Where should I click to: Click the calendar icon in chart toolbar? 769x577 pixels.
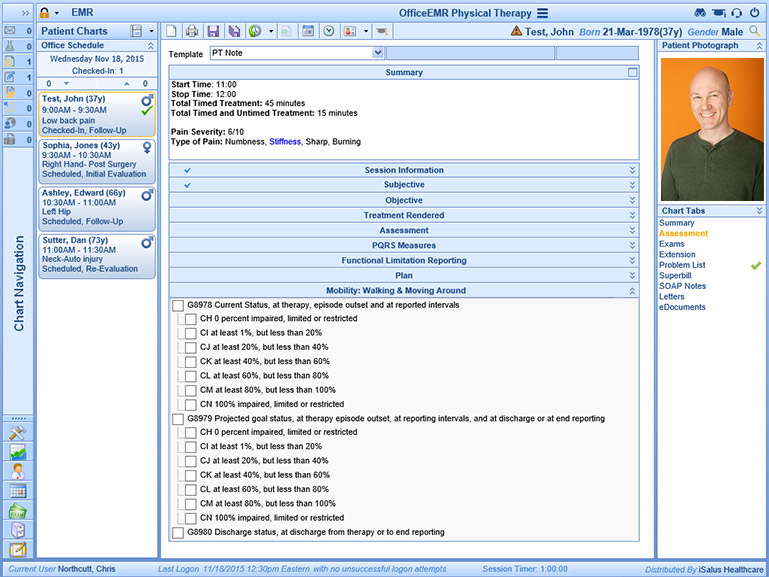[x=308, y=31]
